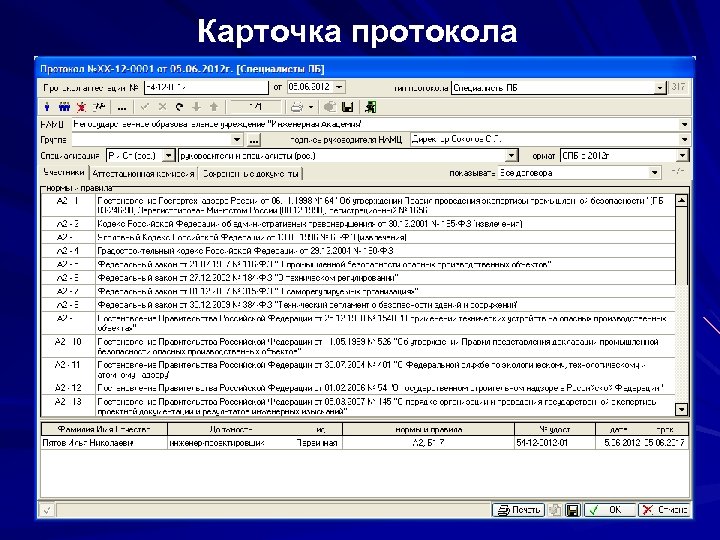This screenshot has width=720, height=540.
Task: Select norm row 'А2 - 13' from 05.03.2007
Action: (358, 406)
